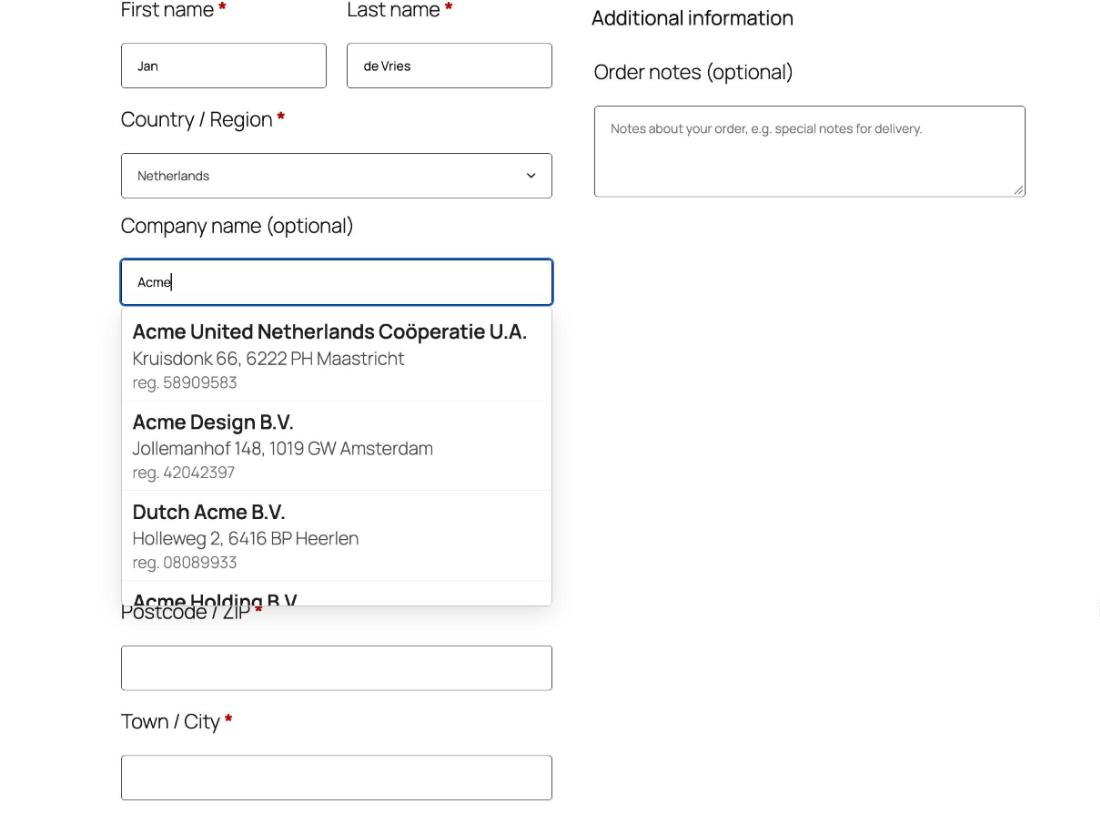Choose the Acme Design B.V. suggestion

(337, 446)
